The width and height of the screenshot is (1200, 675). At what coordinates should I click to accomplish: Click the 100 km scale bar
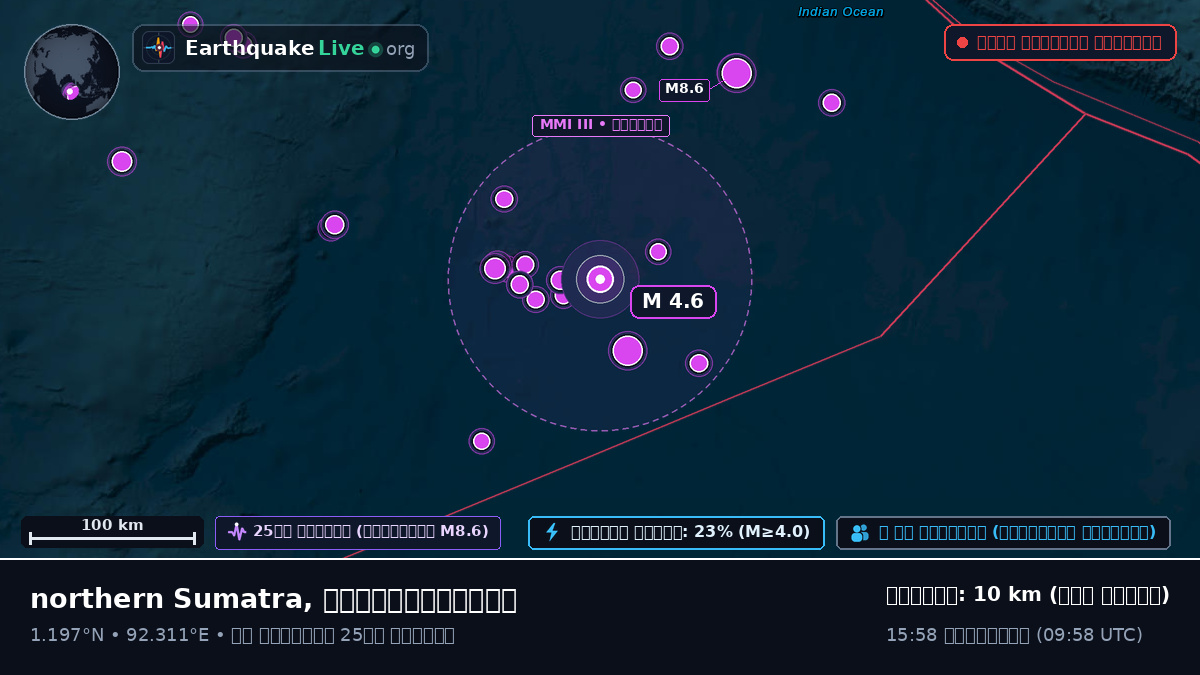point(112,532)
